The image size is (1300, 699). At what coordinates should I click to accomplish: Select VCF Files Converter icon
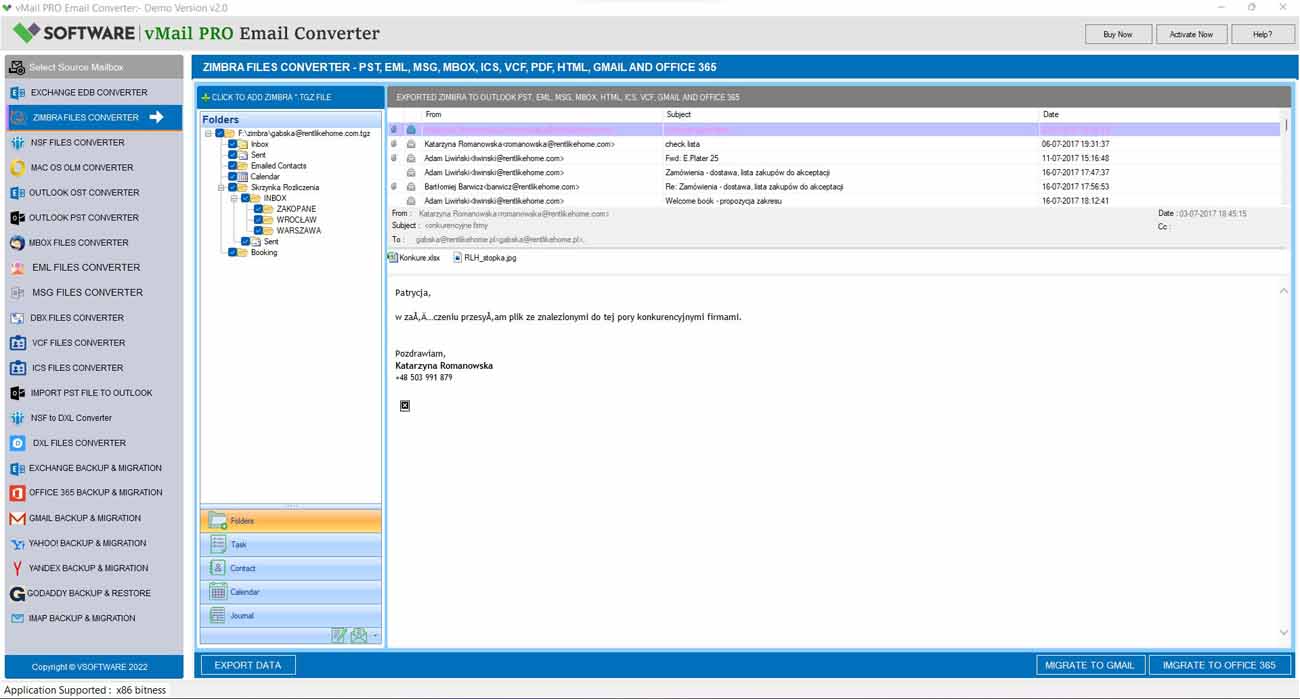tap(17, 343)
